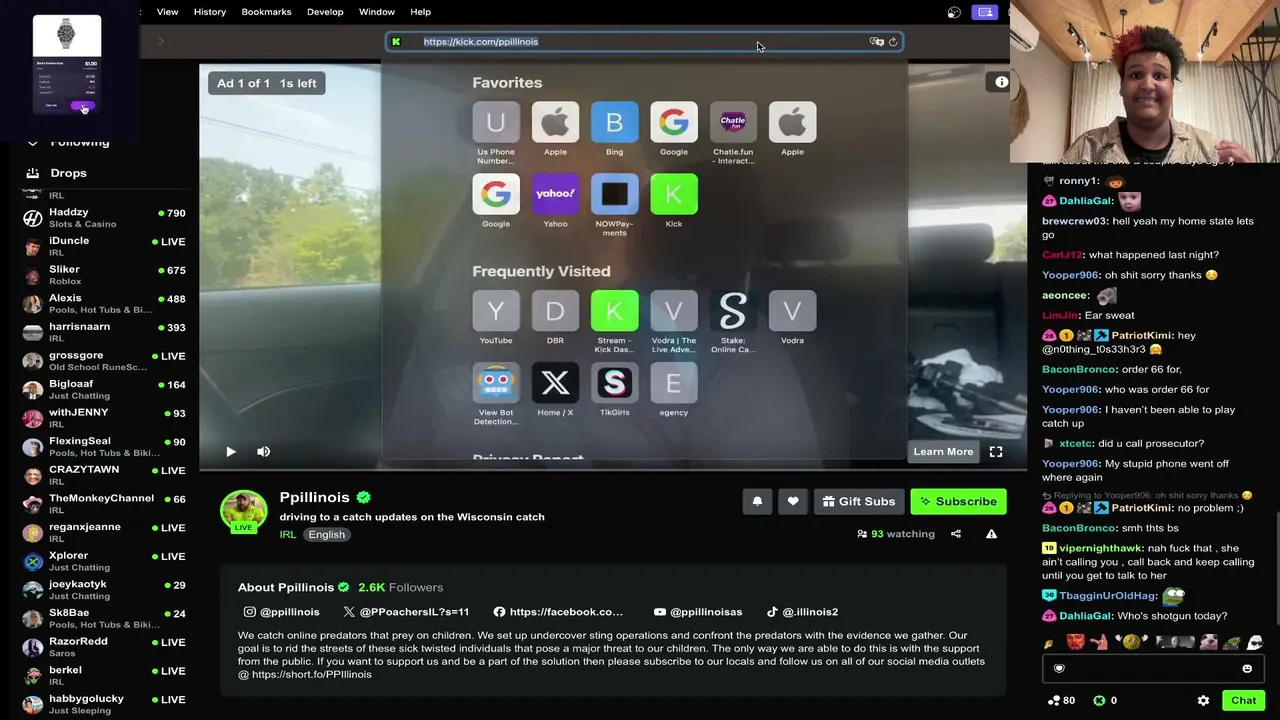This screenshot has width=1280, height=720.
Task: Open grossgore's Old School RuneScape stream
Action: coord(105,361)
